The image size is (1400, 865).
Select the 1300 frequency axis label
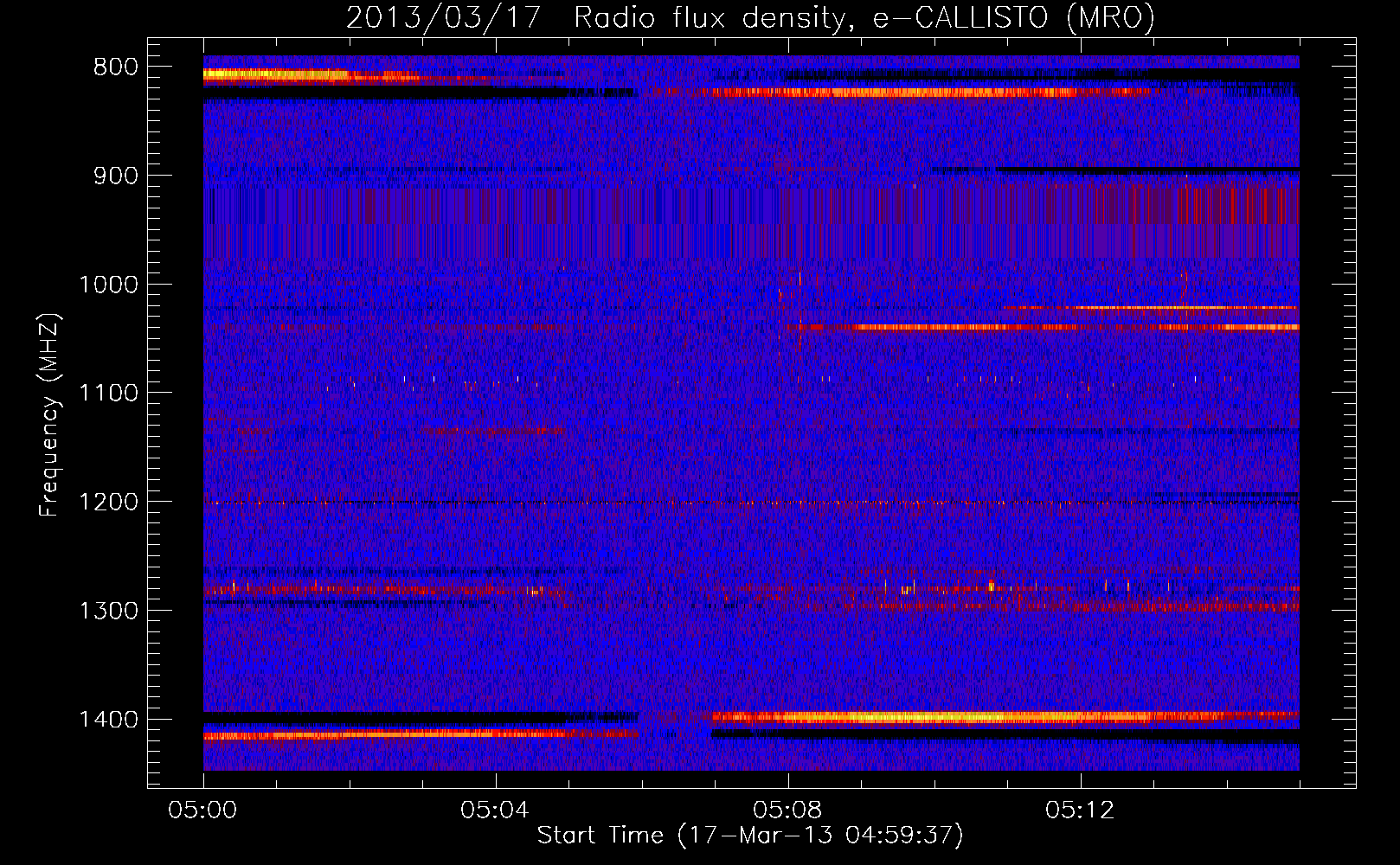click(x=108, y=611)
